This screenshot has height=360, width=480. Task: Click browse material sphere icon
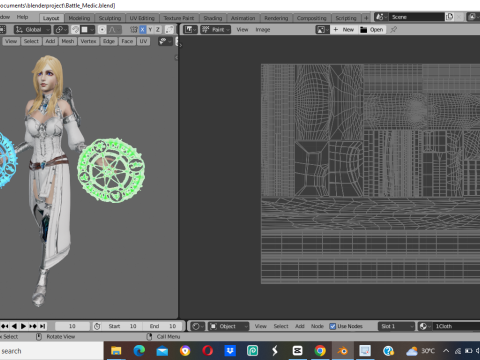(x=424, y=326)
